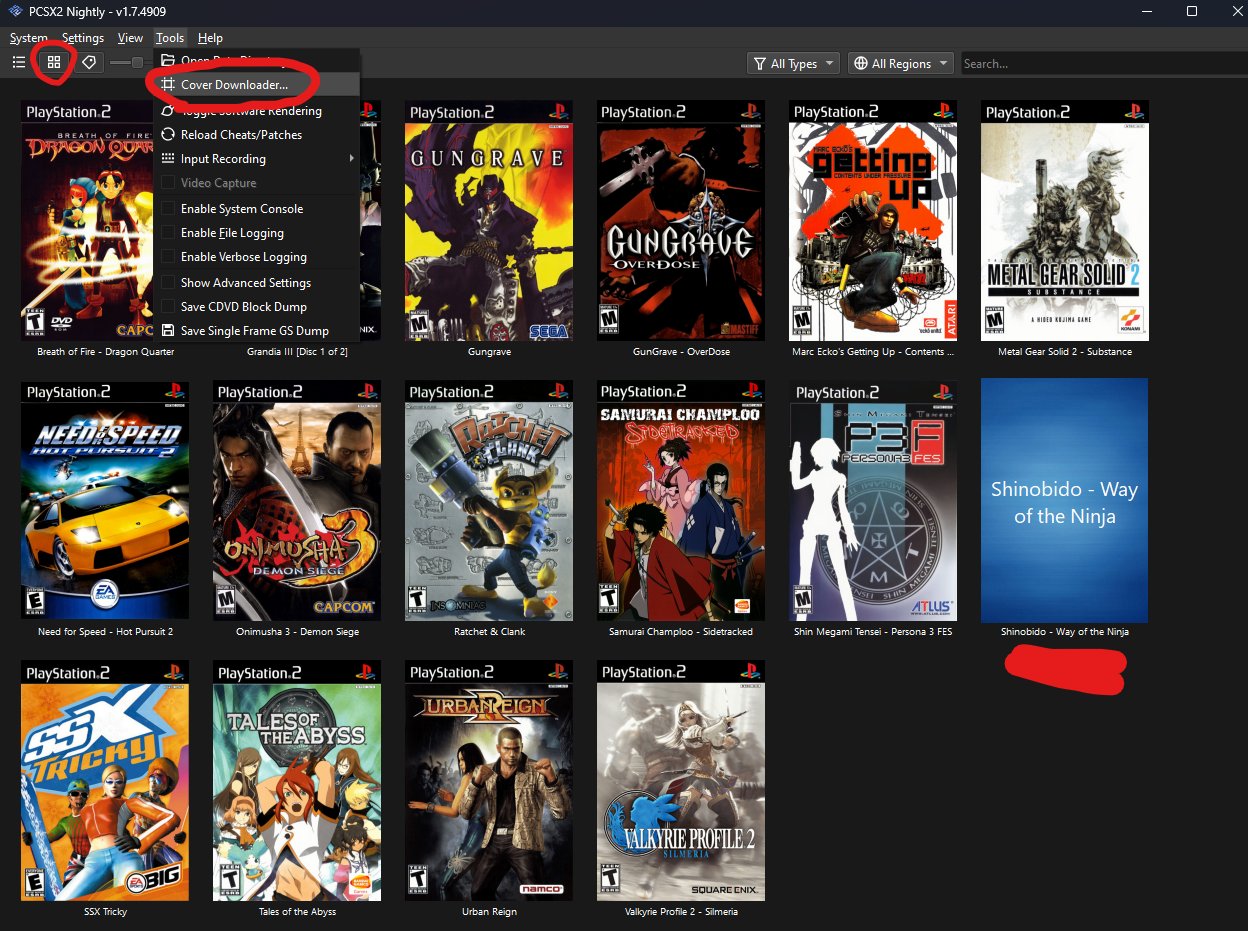Select the Ratchet & Clank cover
The height and width of the screenshot is (931, 1248).
[x=489, y=500]
